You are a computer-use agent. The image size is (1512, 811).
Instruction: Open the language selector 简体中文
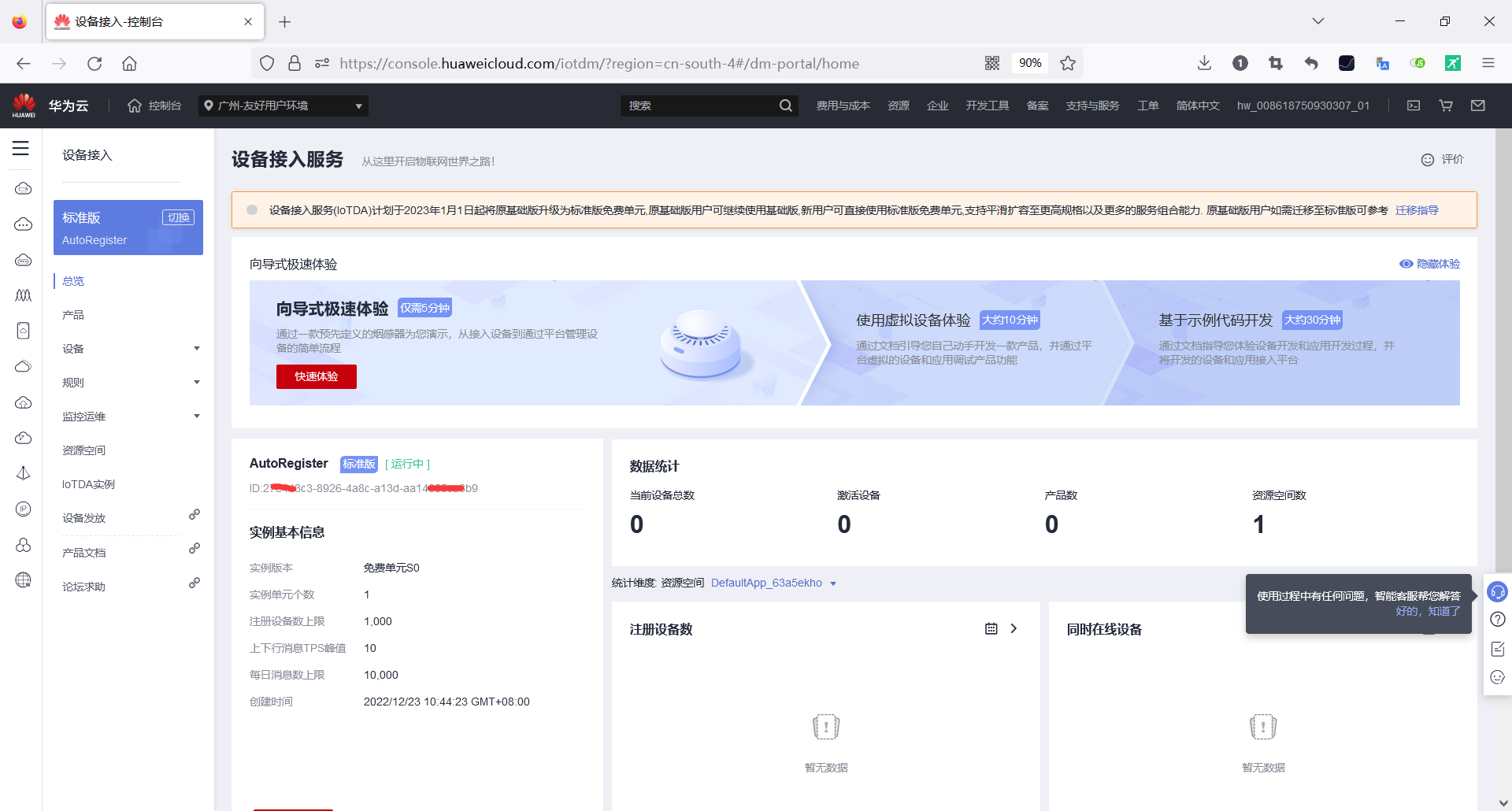[1198, 106]
